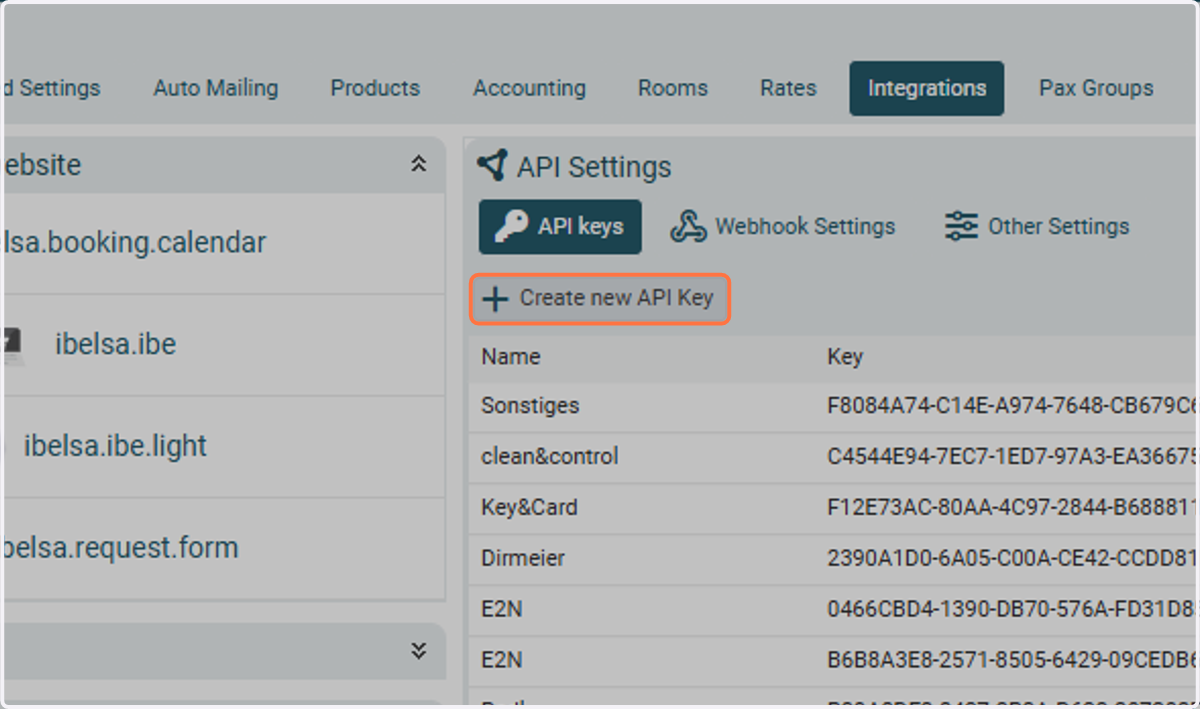Open the Auto Mailing tab
The width and height of the screenshot is (1200, 709).
click(216, 88)
